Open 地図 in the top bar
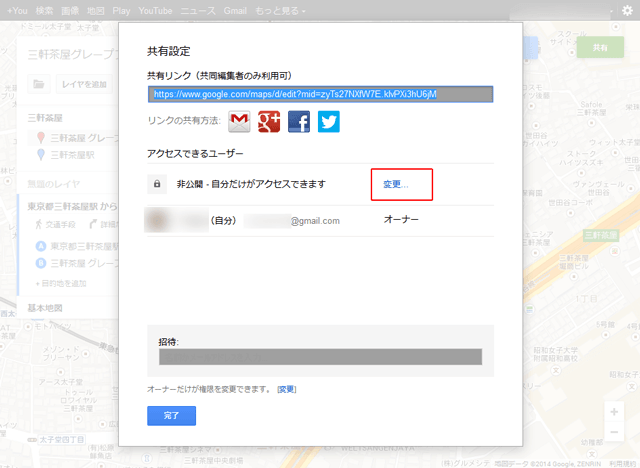This screenshot has width=640, height=468. pyautogui.click(x=96, y=11)
